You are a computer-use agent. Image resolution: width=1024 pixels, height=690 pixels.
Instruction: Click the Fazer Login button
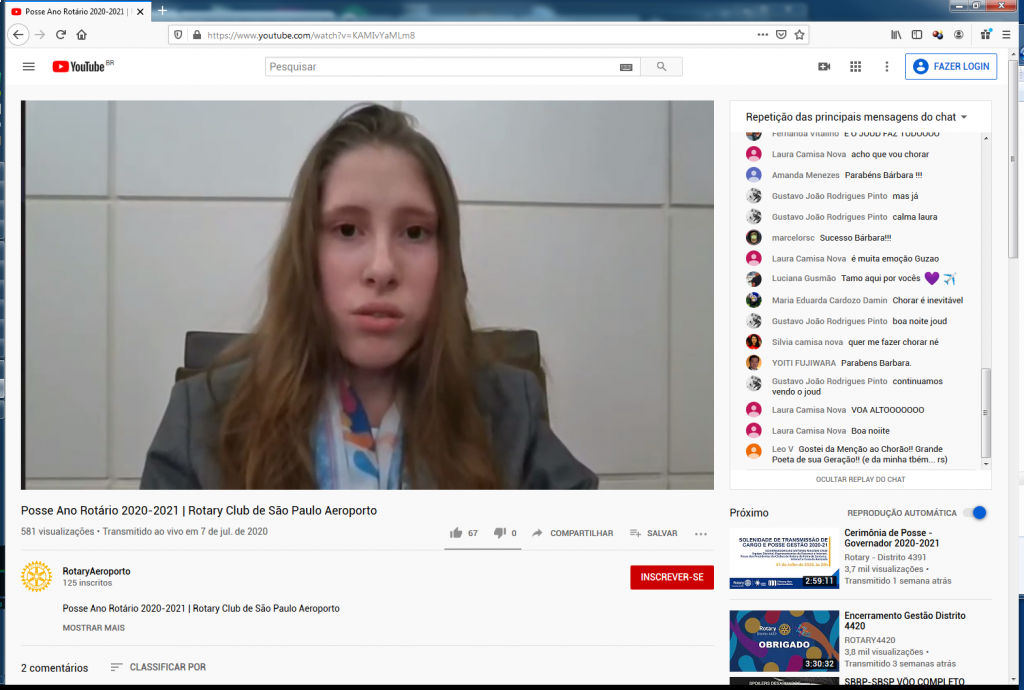pos(950,67)
